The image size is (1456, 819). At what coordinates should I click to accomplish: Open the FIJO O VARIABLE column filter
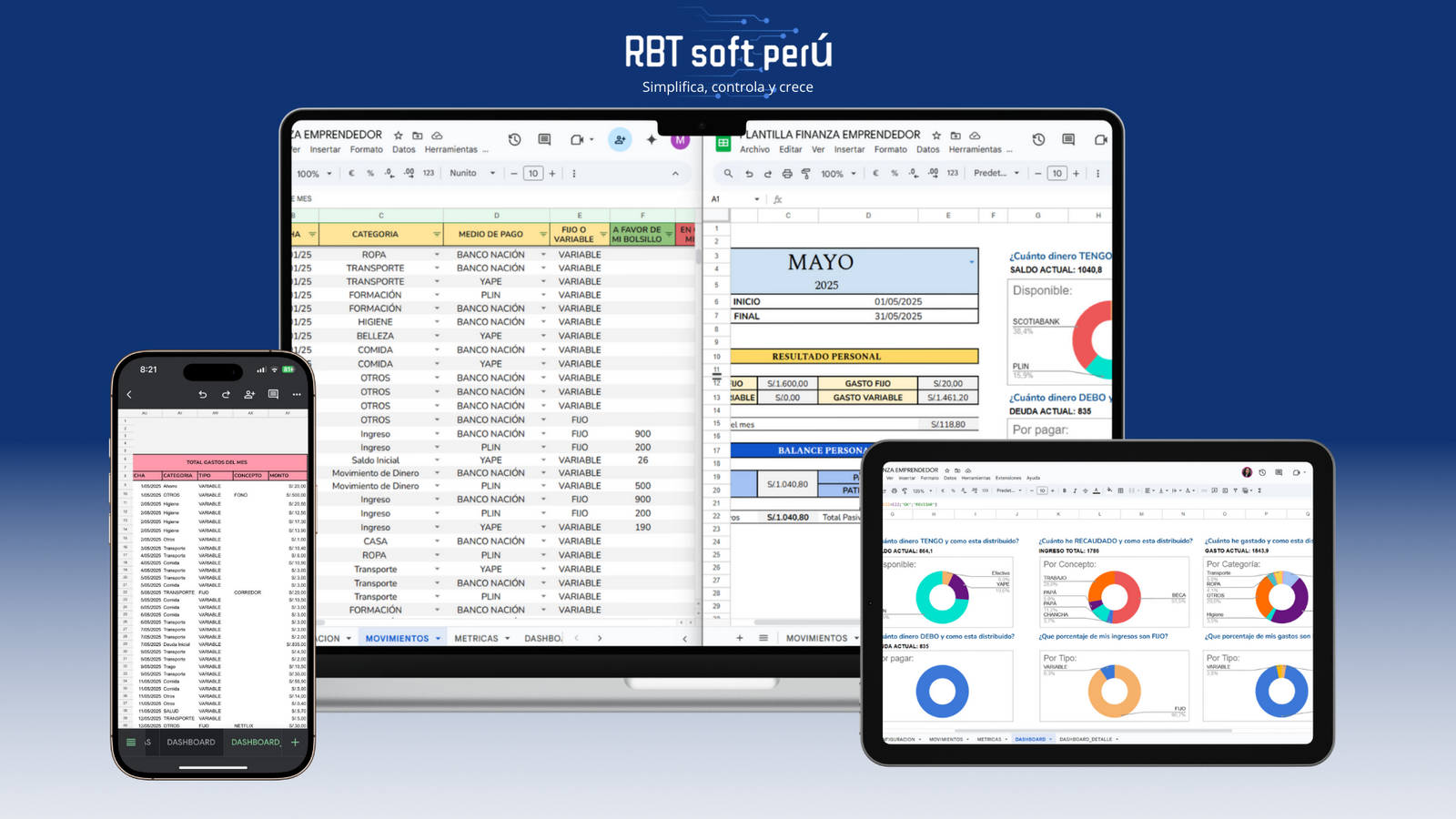[x=602, y=235]
